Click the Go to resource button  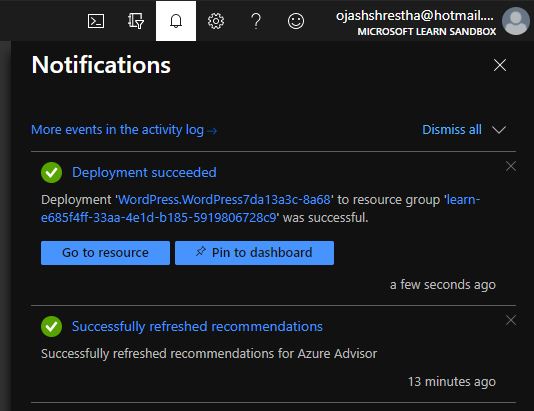[x=105, y=253]
